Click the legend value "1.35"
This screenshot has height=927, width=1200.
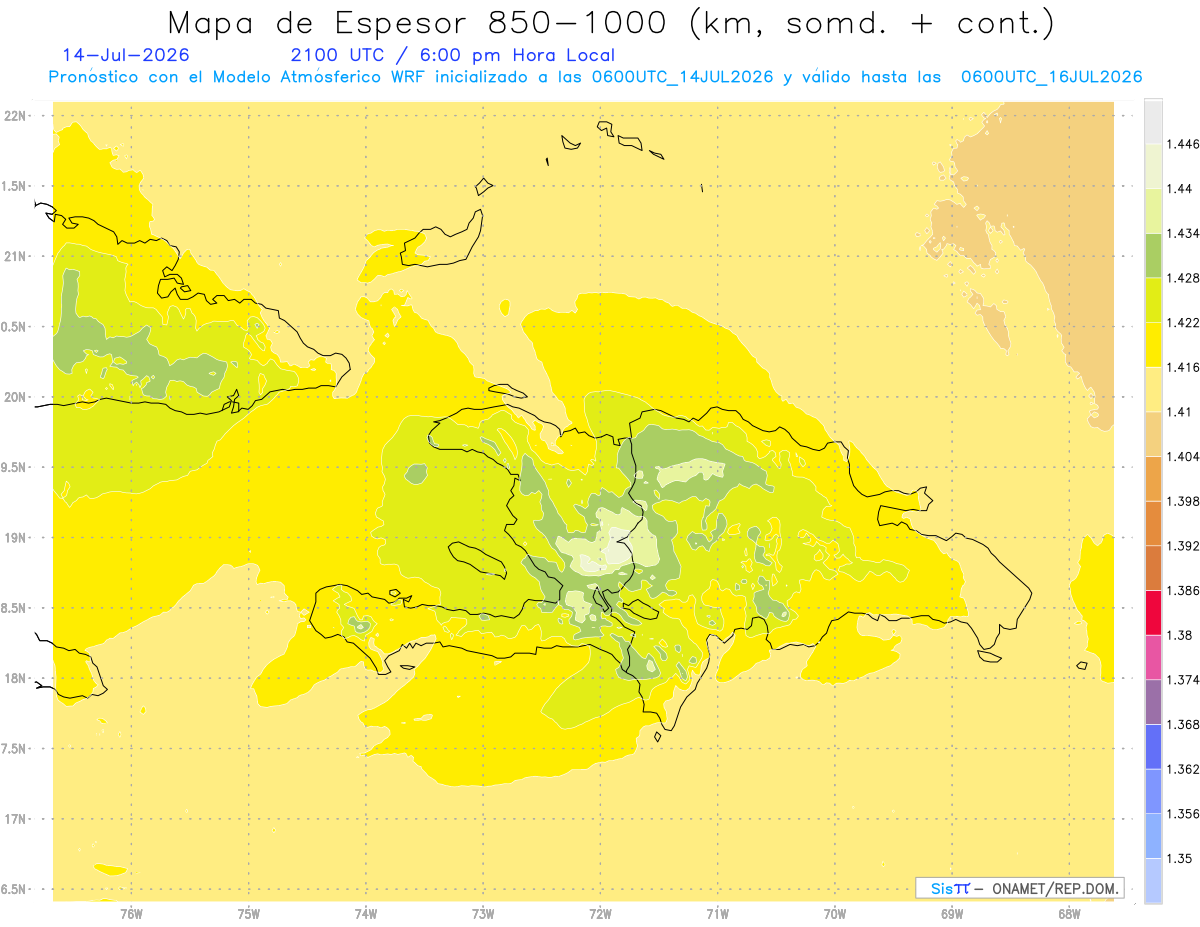point(1179,858)
